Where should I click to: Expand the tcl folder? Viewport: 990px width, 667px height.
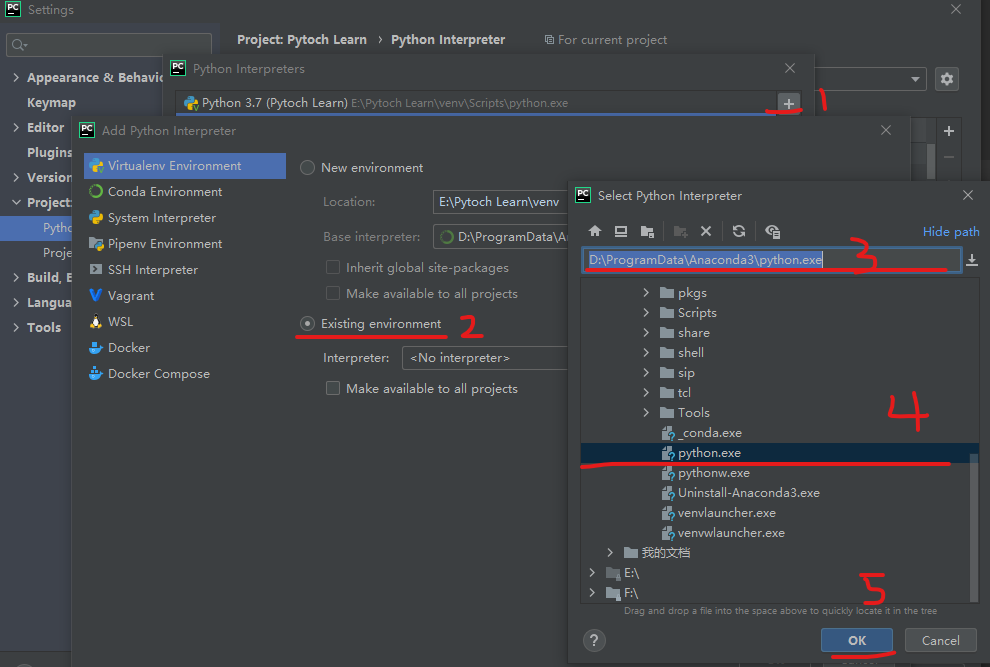(646, 392)
